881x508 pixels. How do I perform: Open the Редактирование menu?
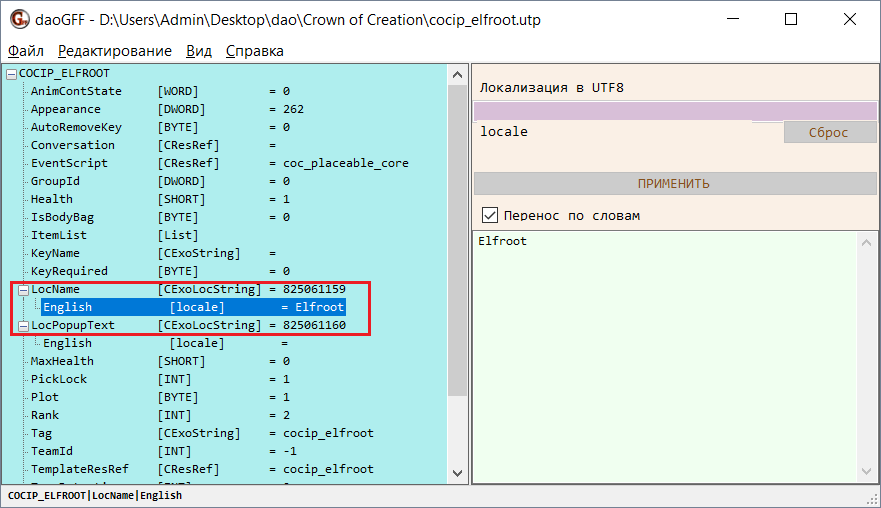coord(115,51)
